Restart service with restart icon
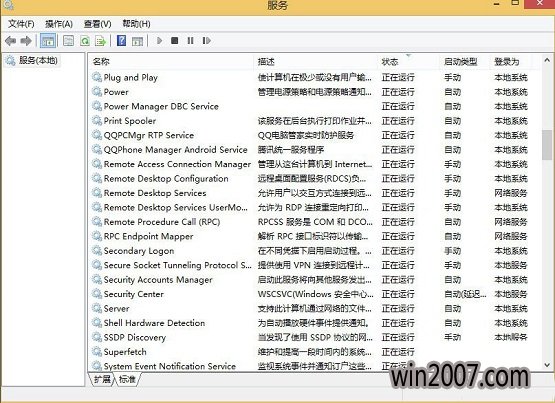Screen dimensions: 555x403 coord(206,41)
